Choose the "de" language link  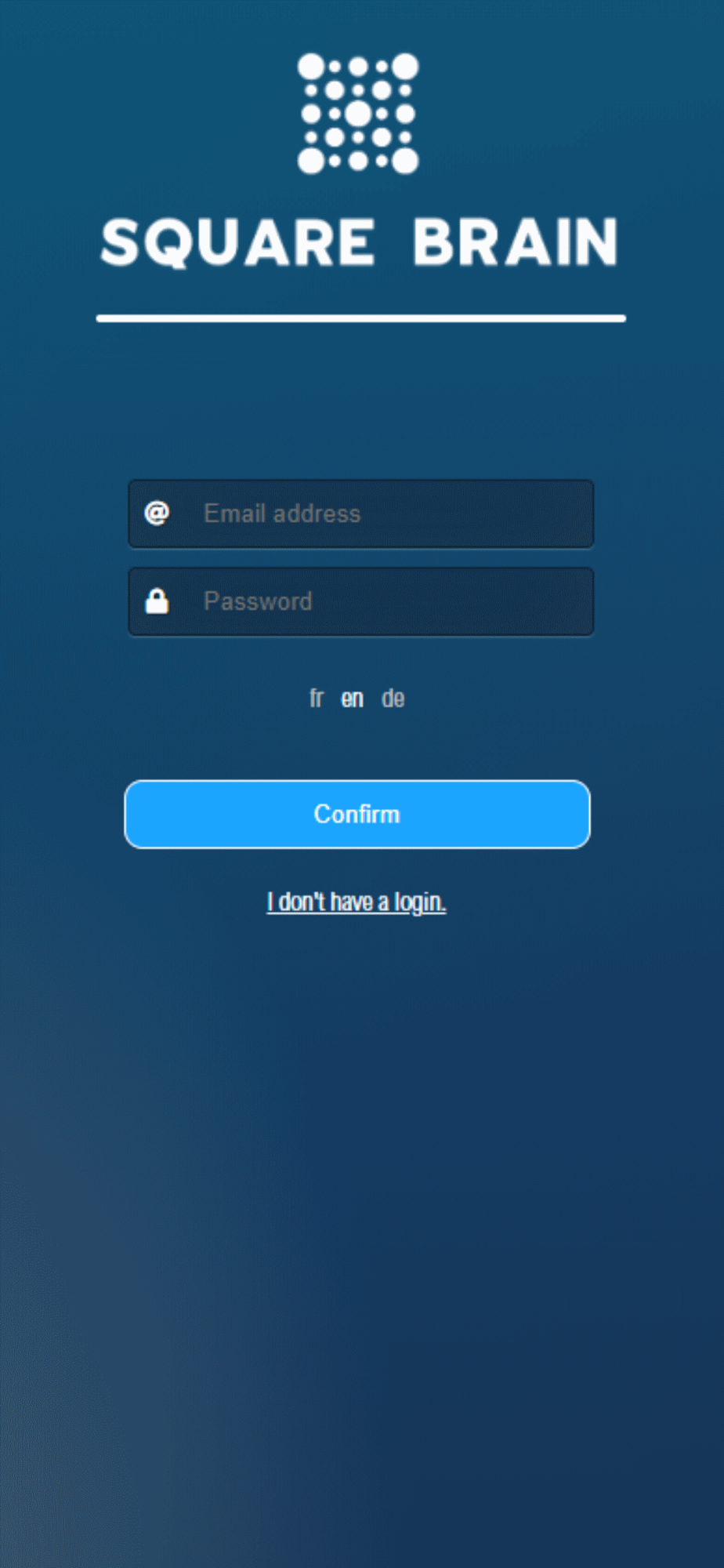tap(393, 698)
